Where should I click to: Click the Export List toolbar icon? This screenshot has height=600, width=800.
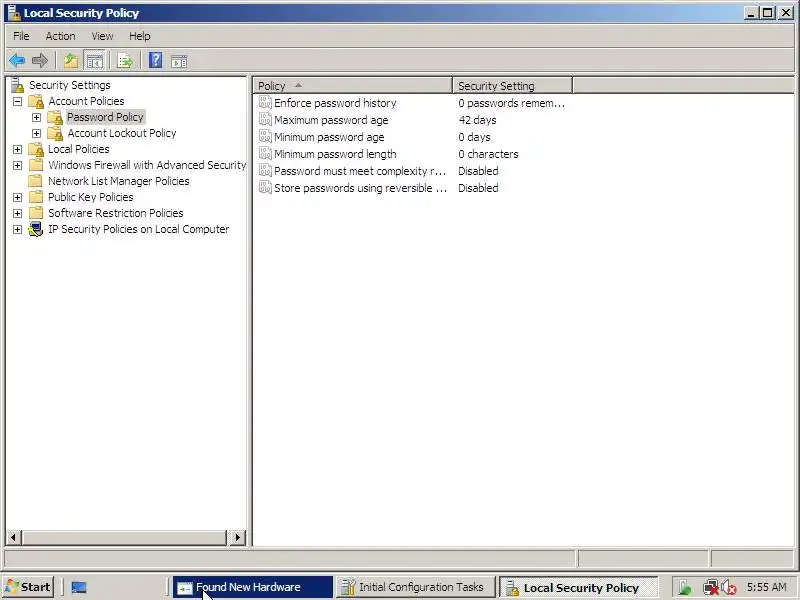(x=125, y=61)
